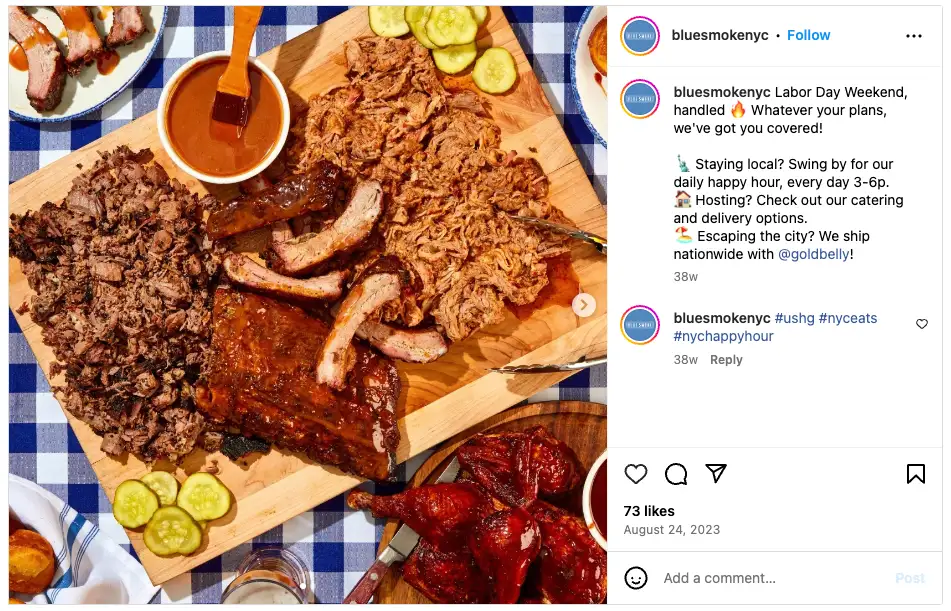Follow the bluesmokenyc account
951x611 pixels.
coord(808,35)
